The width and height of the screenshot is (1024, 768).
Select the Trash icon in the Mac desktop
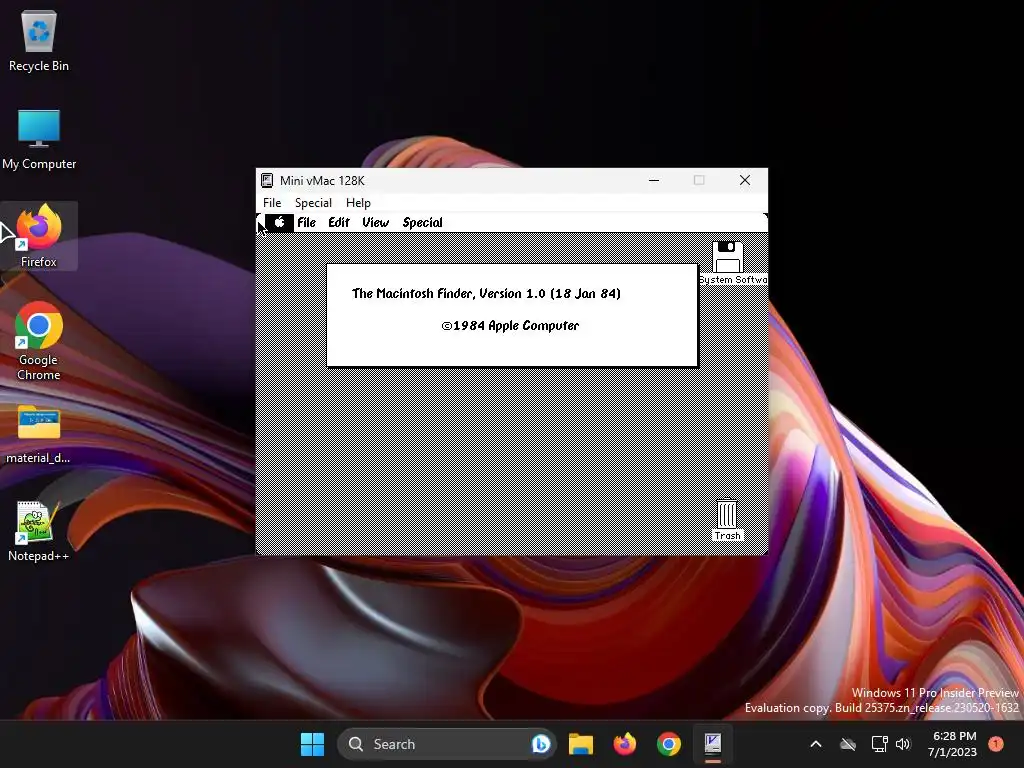click(x=727, y=520)
